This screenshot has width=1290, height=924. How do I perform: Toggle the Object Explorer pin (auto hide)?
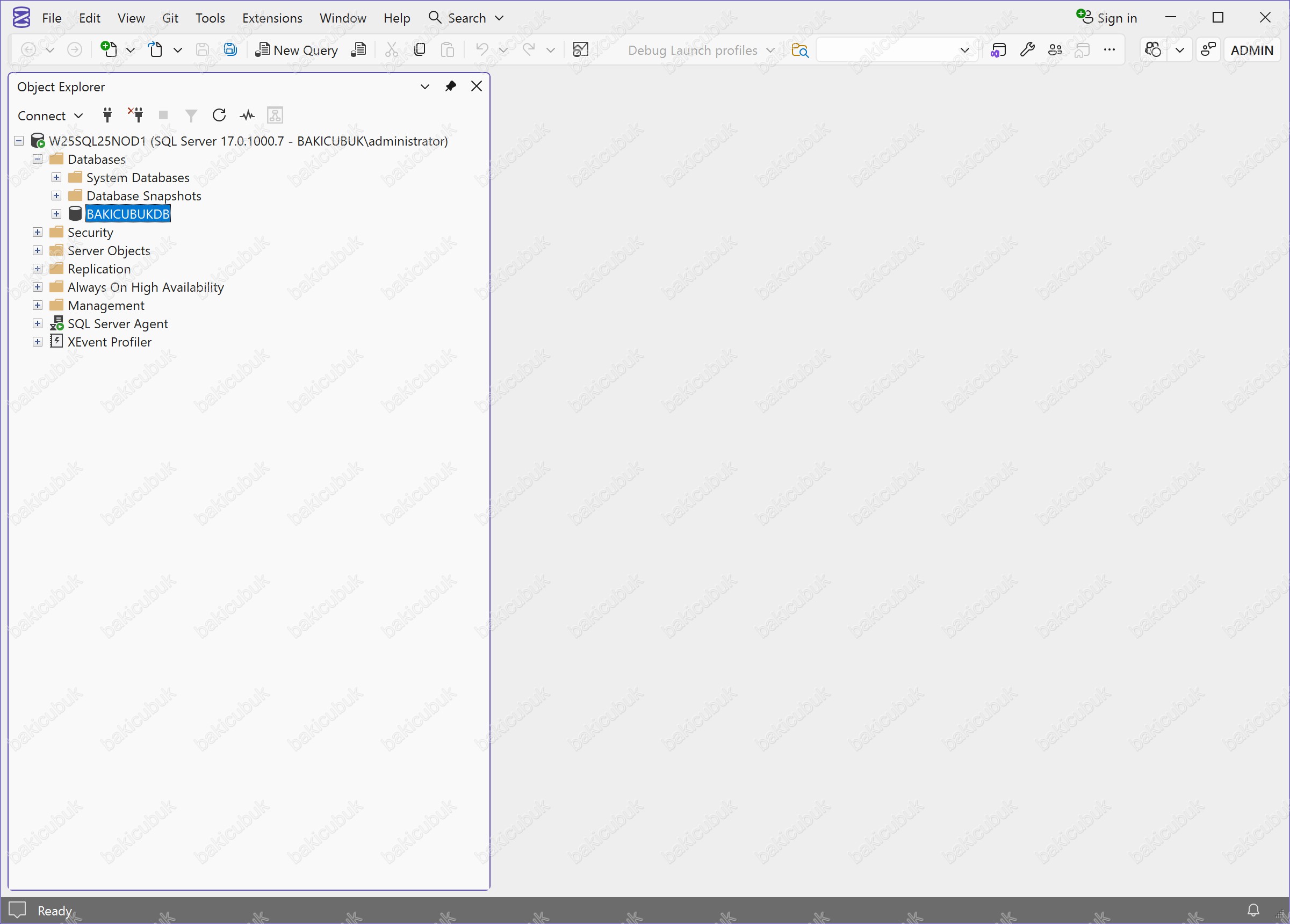(x=450, y=86)
